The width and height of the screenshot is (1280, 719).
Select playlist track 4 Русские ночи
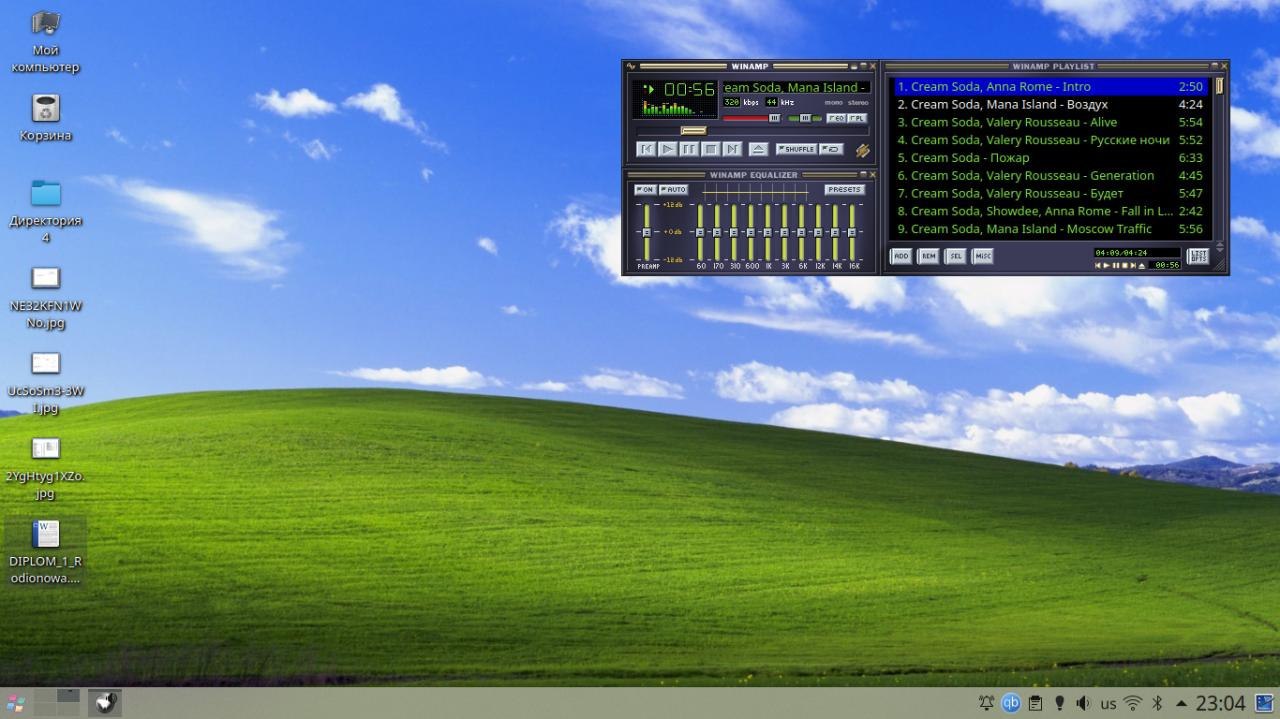click(x=1050, y=140)
